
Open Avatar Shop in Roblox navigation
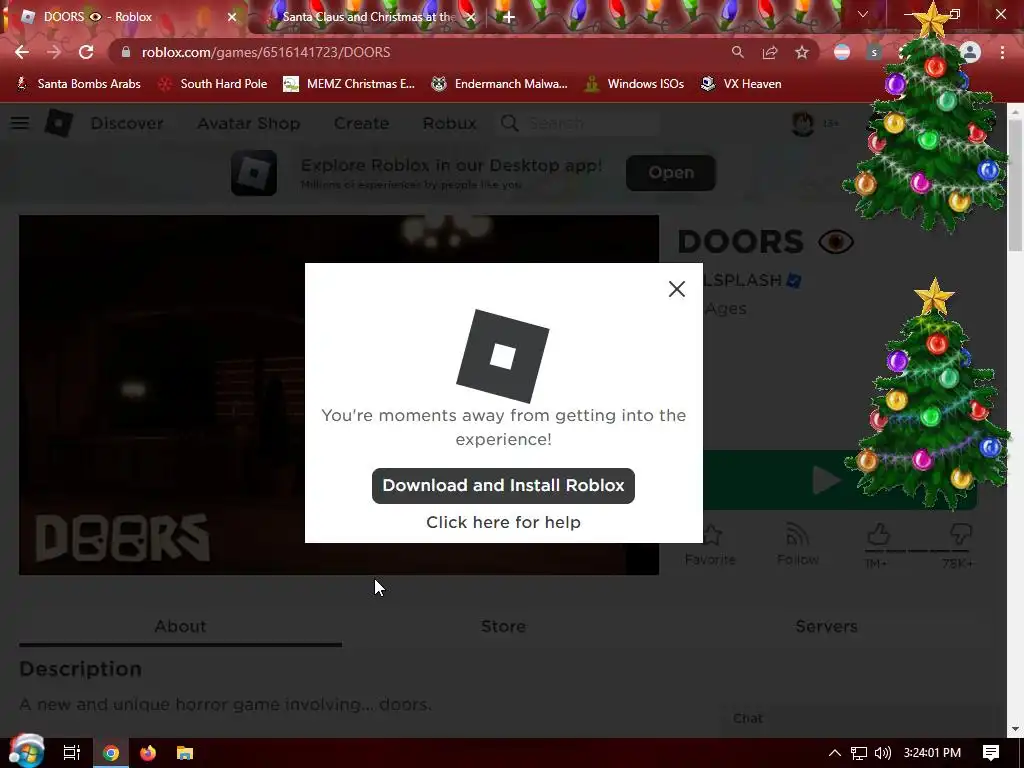pyautogui.click(x=249, y=123)
